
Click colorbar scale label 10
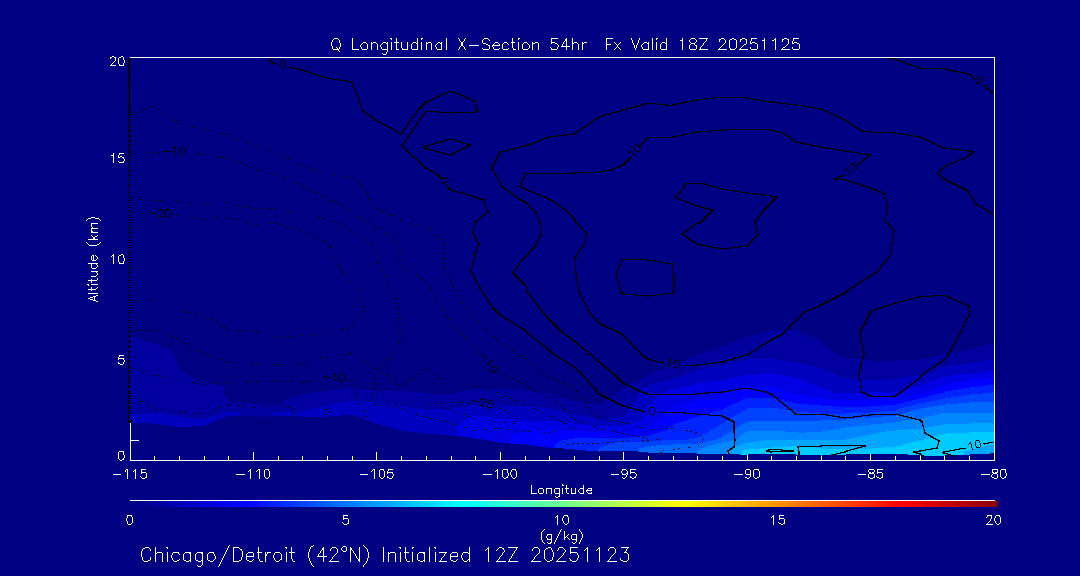tap(561, 520)
